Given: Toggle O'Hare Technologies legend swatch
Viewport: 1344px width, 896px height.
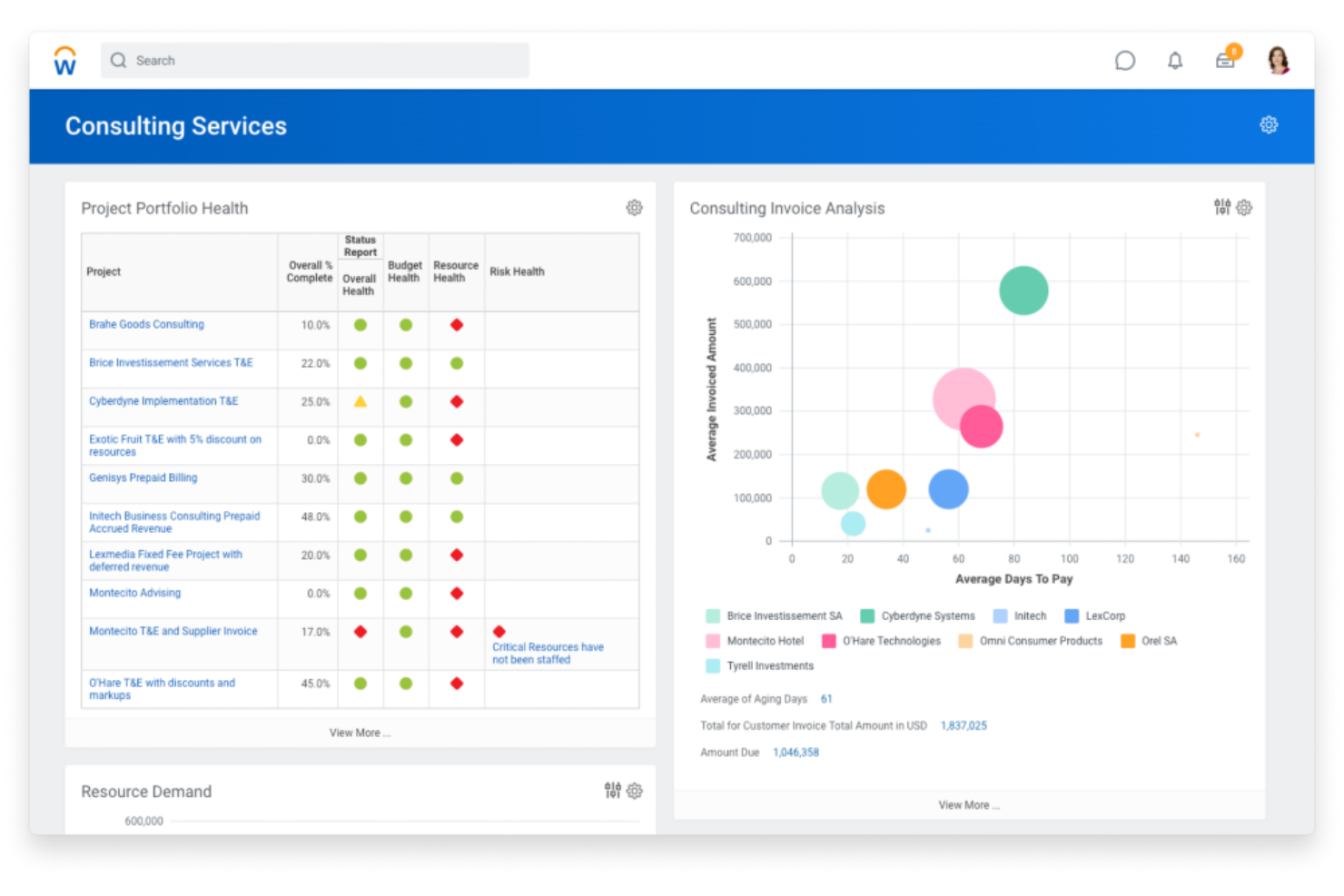Looking at the screenshot, I should point(828,641).
